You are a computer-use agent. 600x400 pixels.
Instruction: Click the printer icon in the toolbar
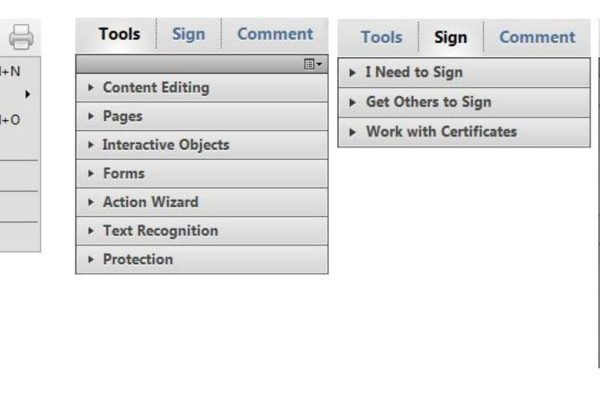point(21,38)
